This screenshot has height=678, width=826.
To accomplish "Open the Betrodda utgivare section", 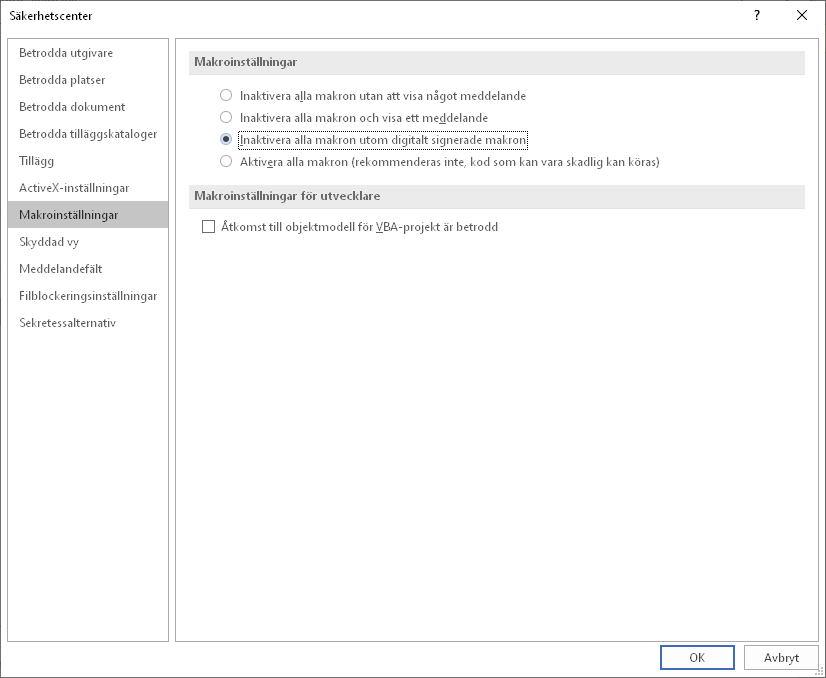I will pyautogui.click(x=66, y=53).
